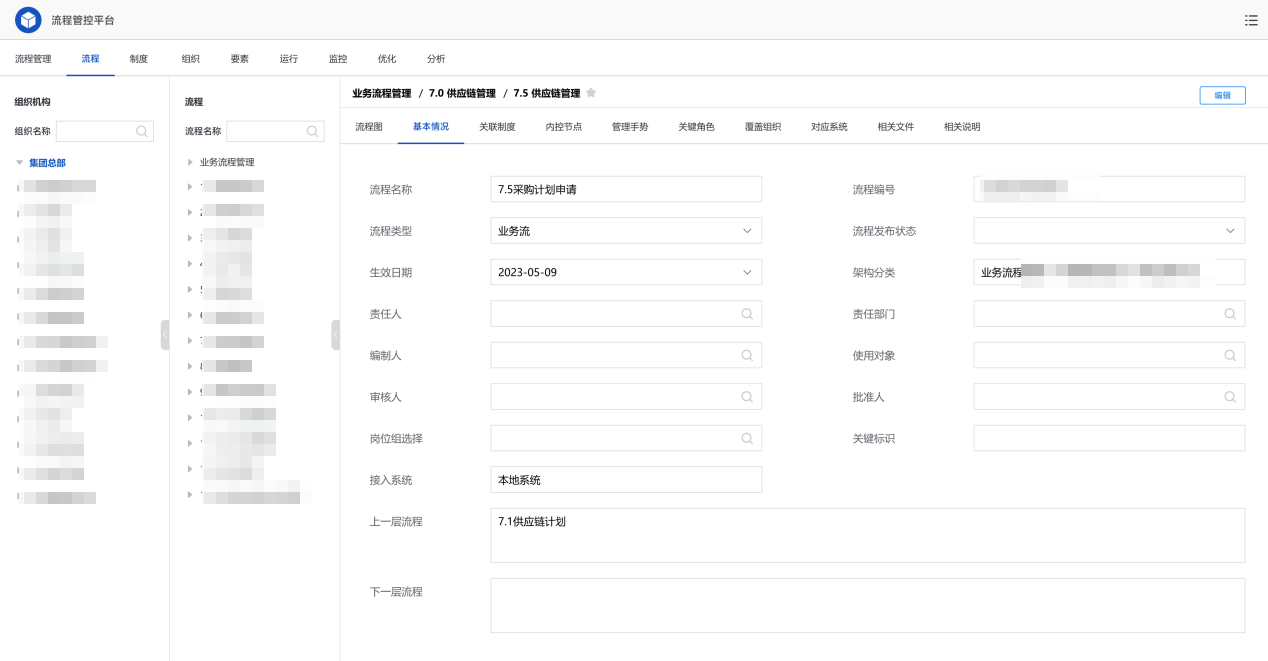The height and width of the screenshot is (661, 1268).
Task: Open the 分析 top menu
Action: click(x=436, y=59)
